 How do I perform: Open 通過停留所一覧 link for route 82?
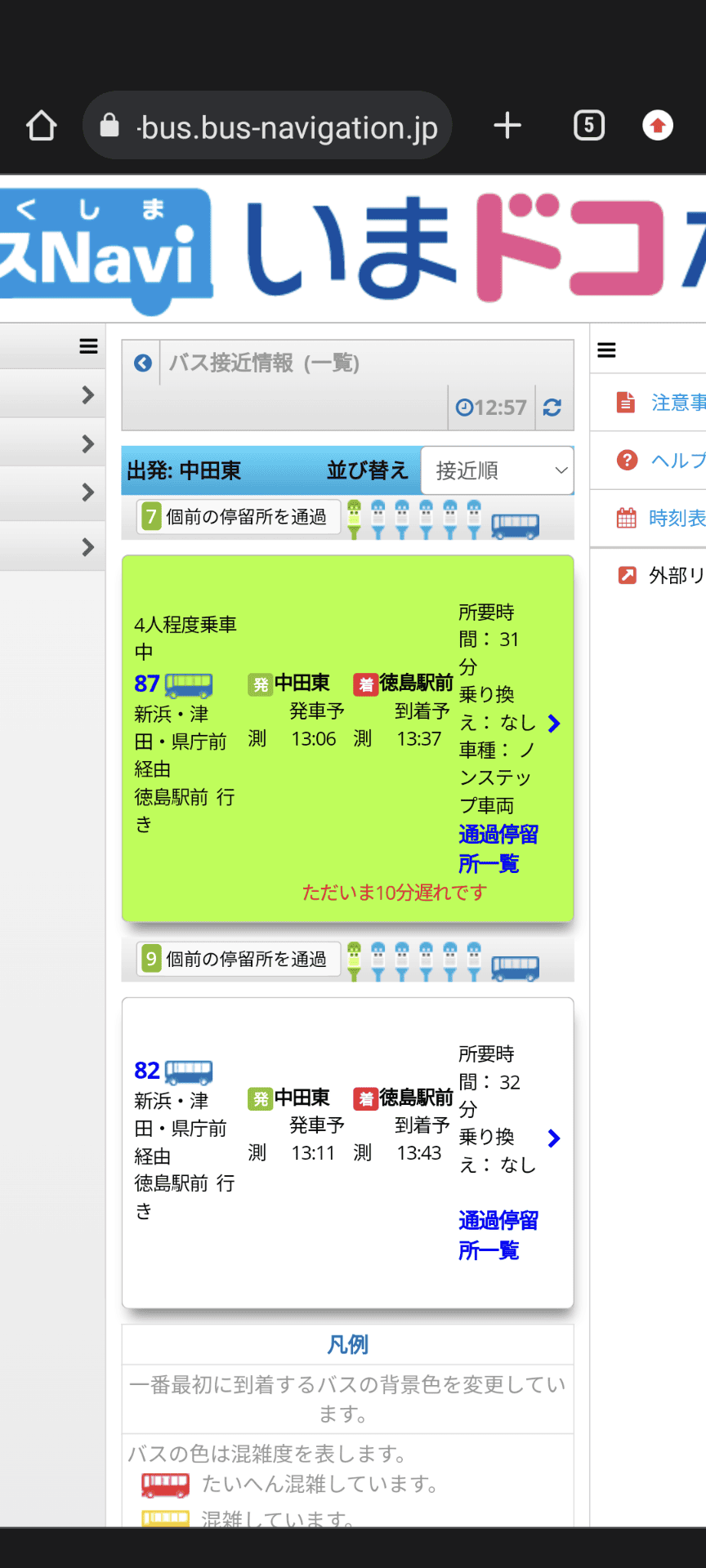pos(497,1235)
